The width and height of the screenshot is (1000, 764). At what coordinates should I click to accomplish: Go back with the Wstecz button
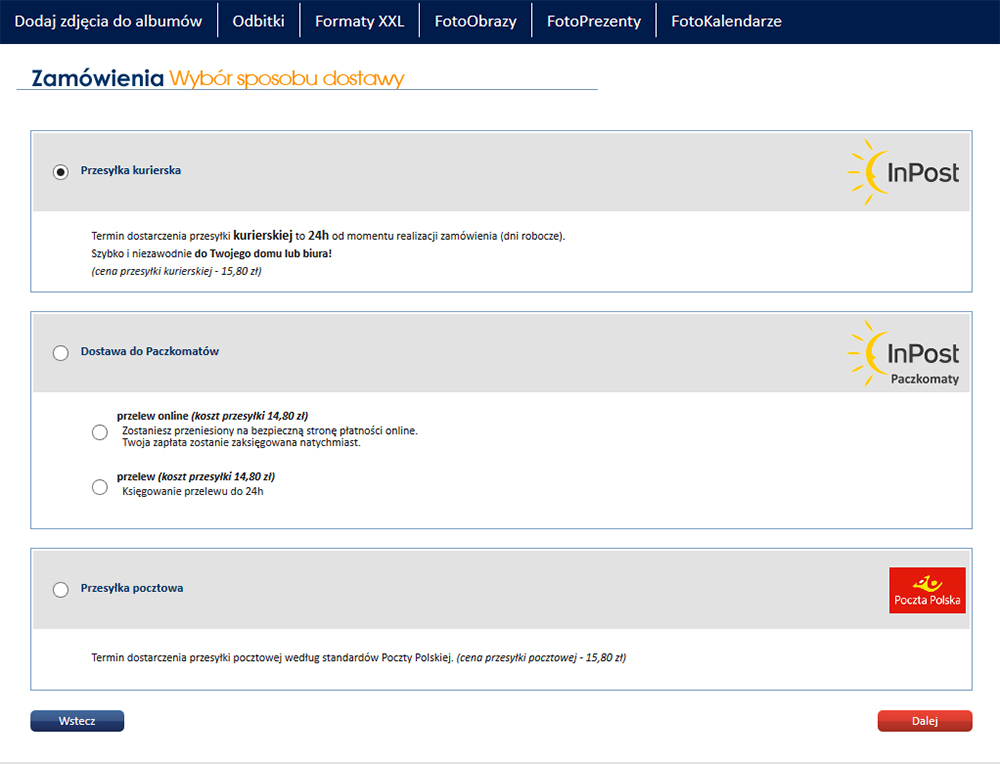click(77, 721)
